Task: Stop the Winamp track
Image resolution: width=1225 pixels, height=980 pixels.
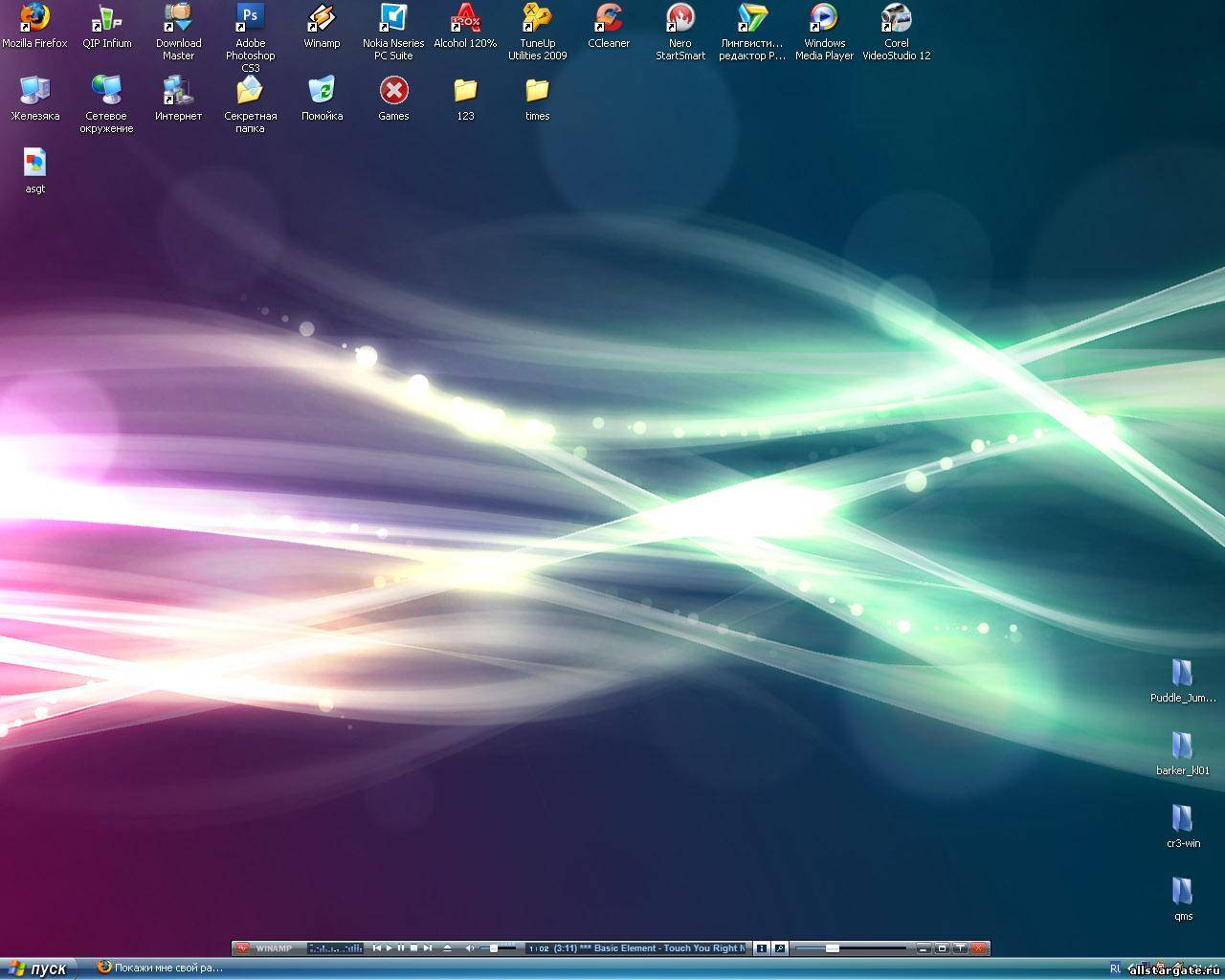Action: [x=413, y=948]
